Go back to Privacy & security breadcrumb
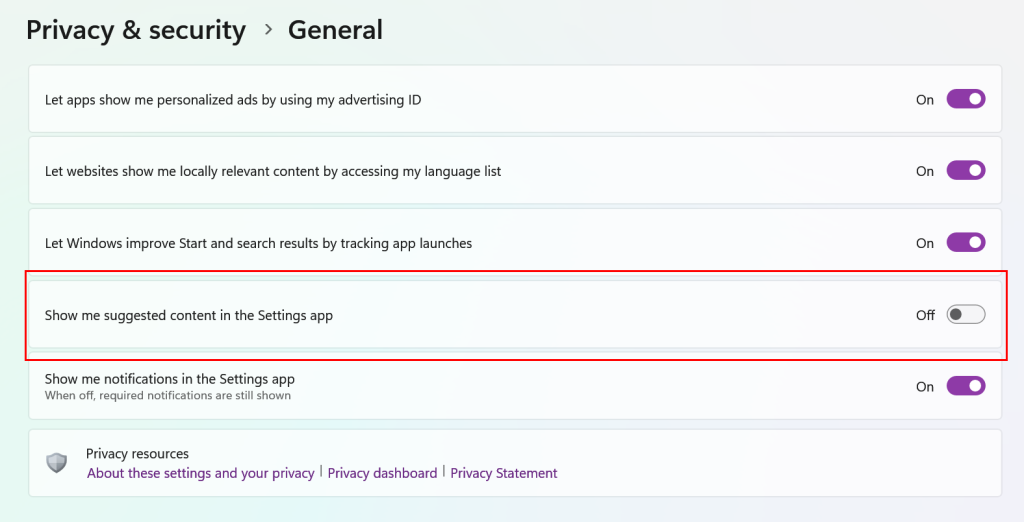 click(136, 30)
